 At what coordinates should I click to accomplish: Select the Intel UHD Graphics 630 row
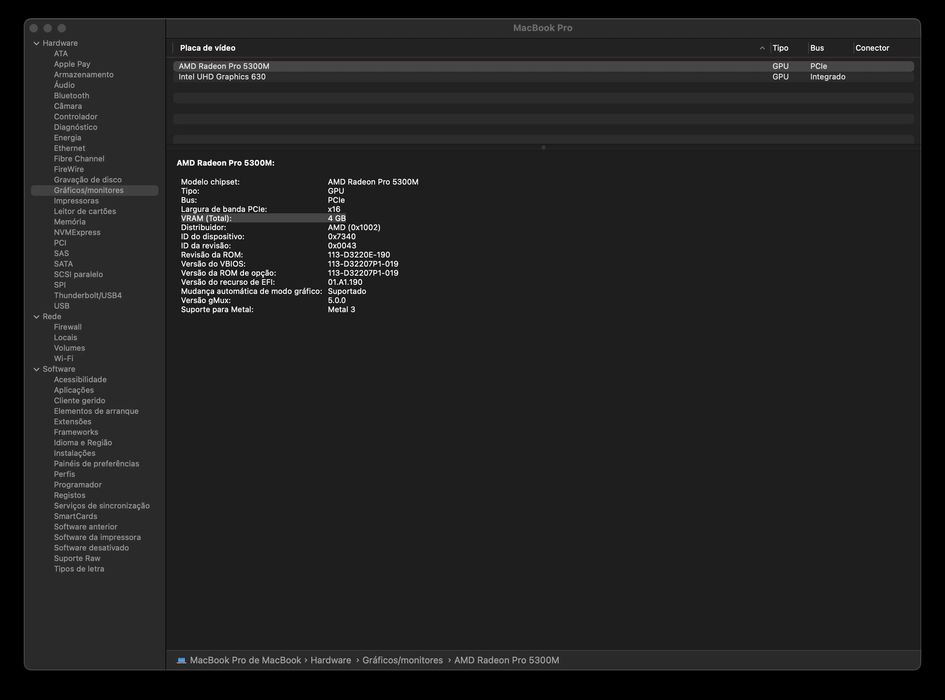pos(543,77)
